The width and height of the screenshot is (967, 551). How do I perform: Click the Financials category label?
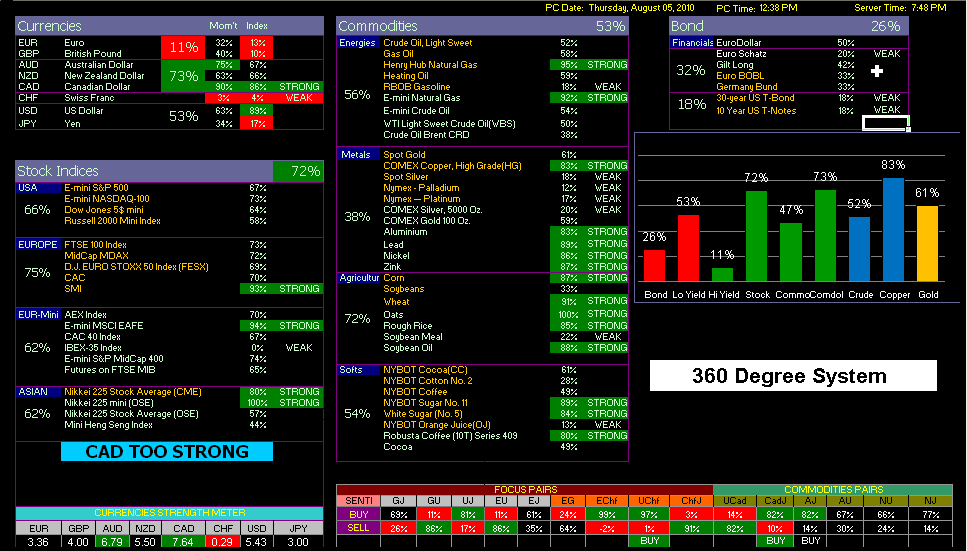click(x=692, y=43)
